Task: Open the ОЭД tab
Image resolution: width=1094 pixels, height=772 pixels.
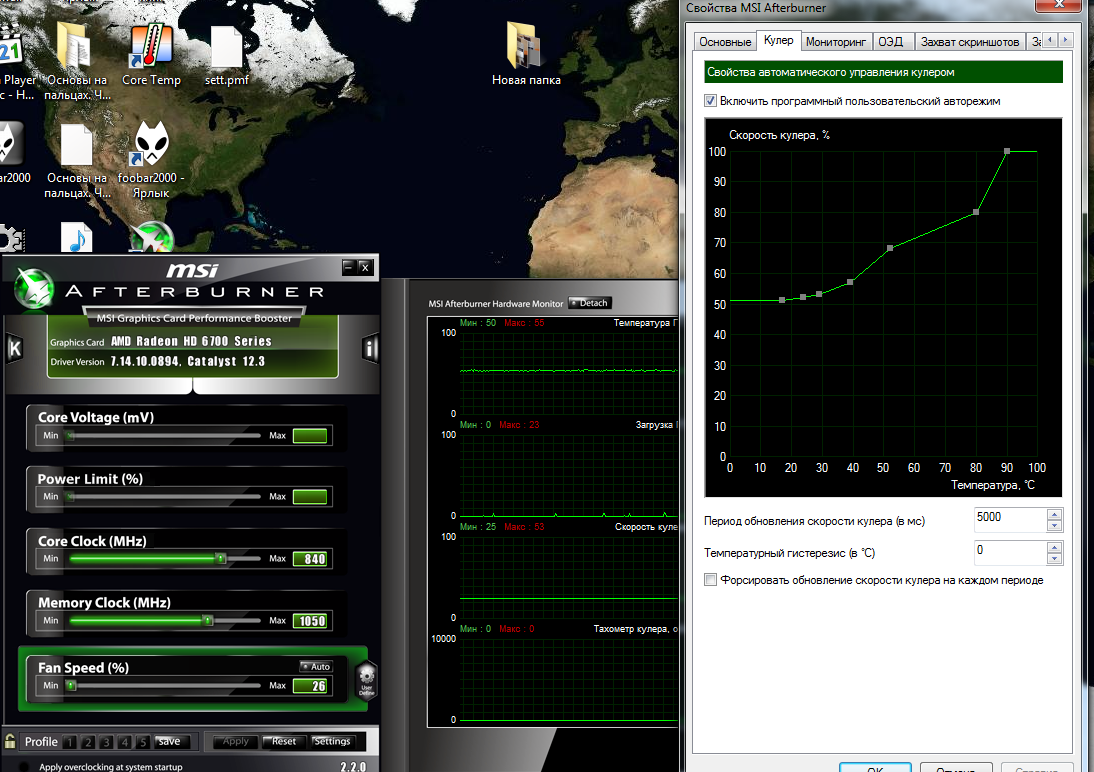Action: coord(891,42)
